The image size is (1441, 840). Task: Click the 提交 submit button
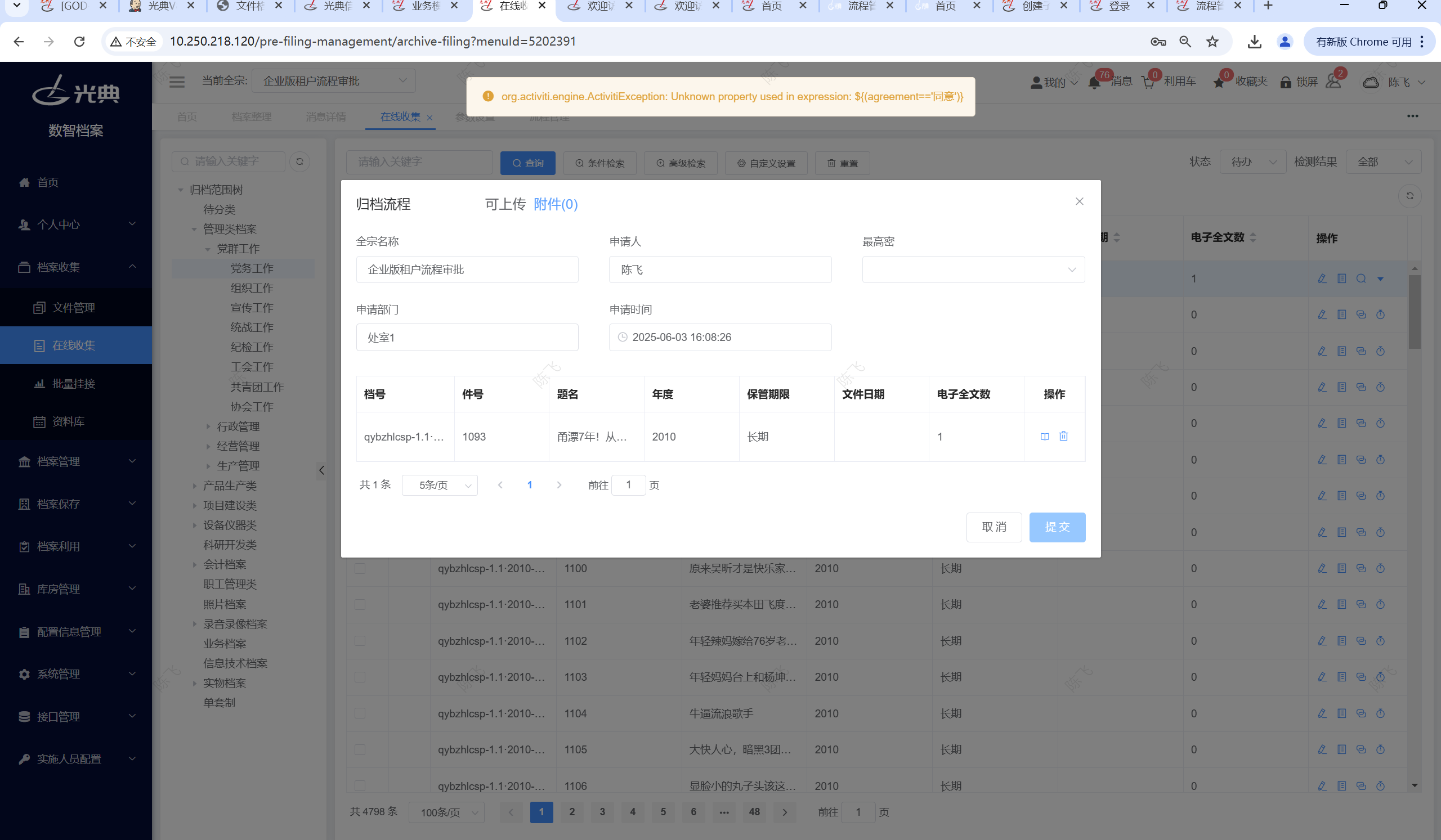point(1057,527)
